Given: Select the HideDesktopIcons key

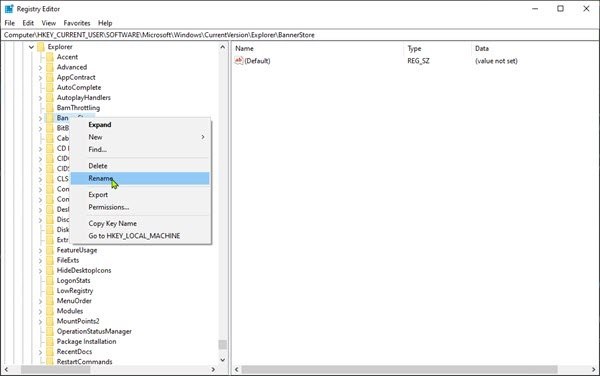Looking at the screenshot, I should point(84,270).
